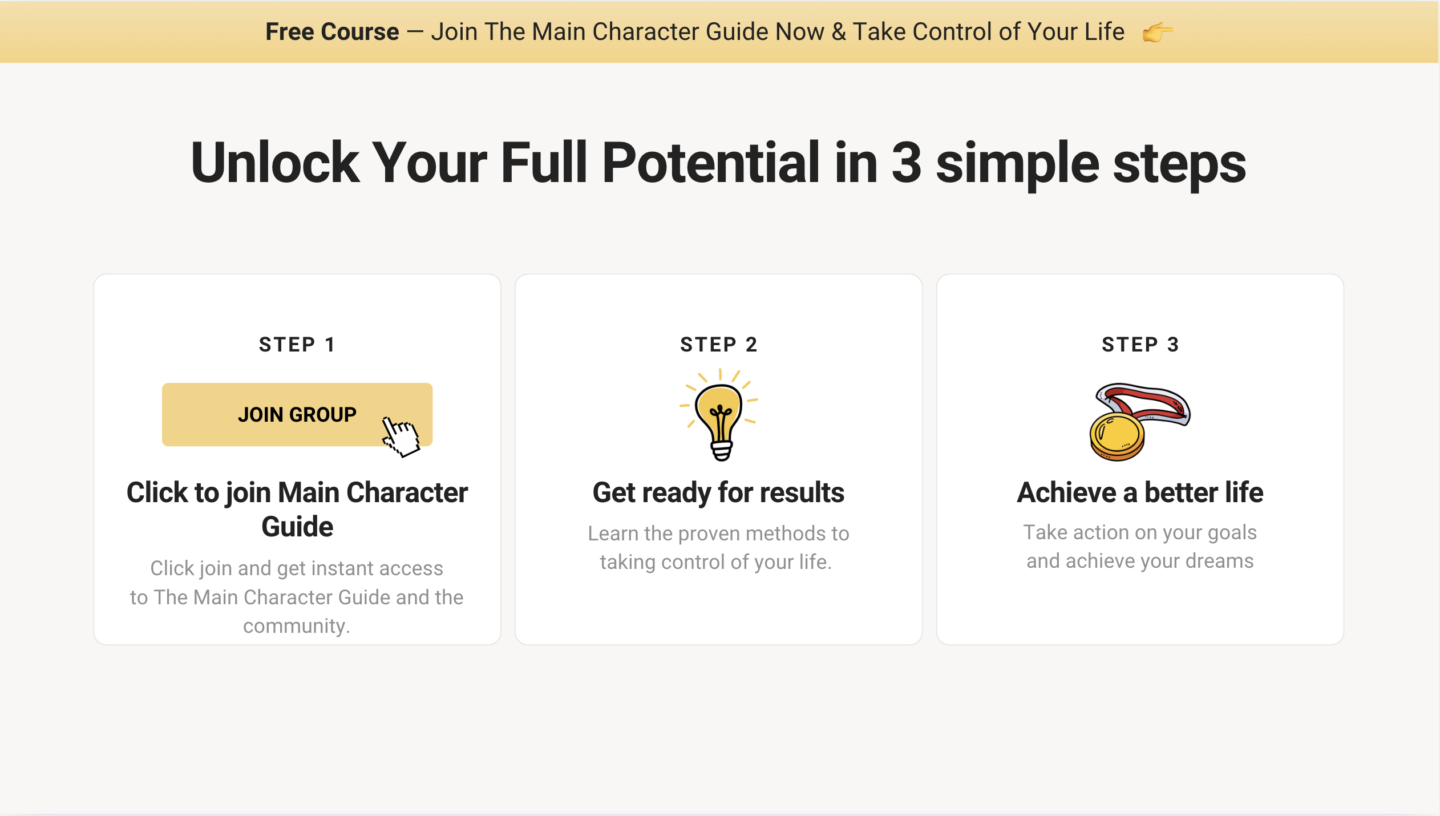Select the STEP 3 label
1440x816 pixels.
(x=1140, y=345)
